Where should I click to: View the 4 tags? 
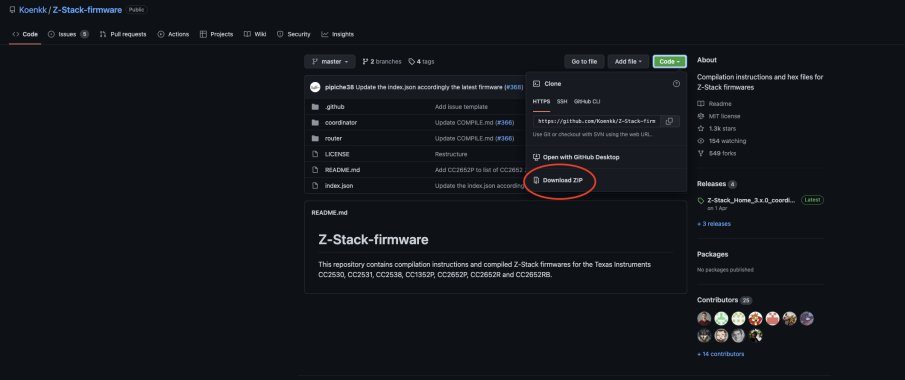(x=421, y=61)
